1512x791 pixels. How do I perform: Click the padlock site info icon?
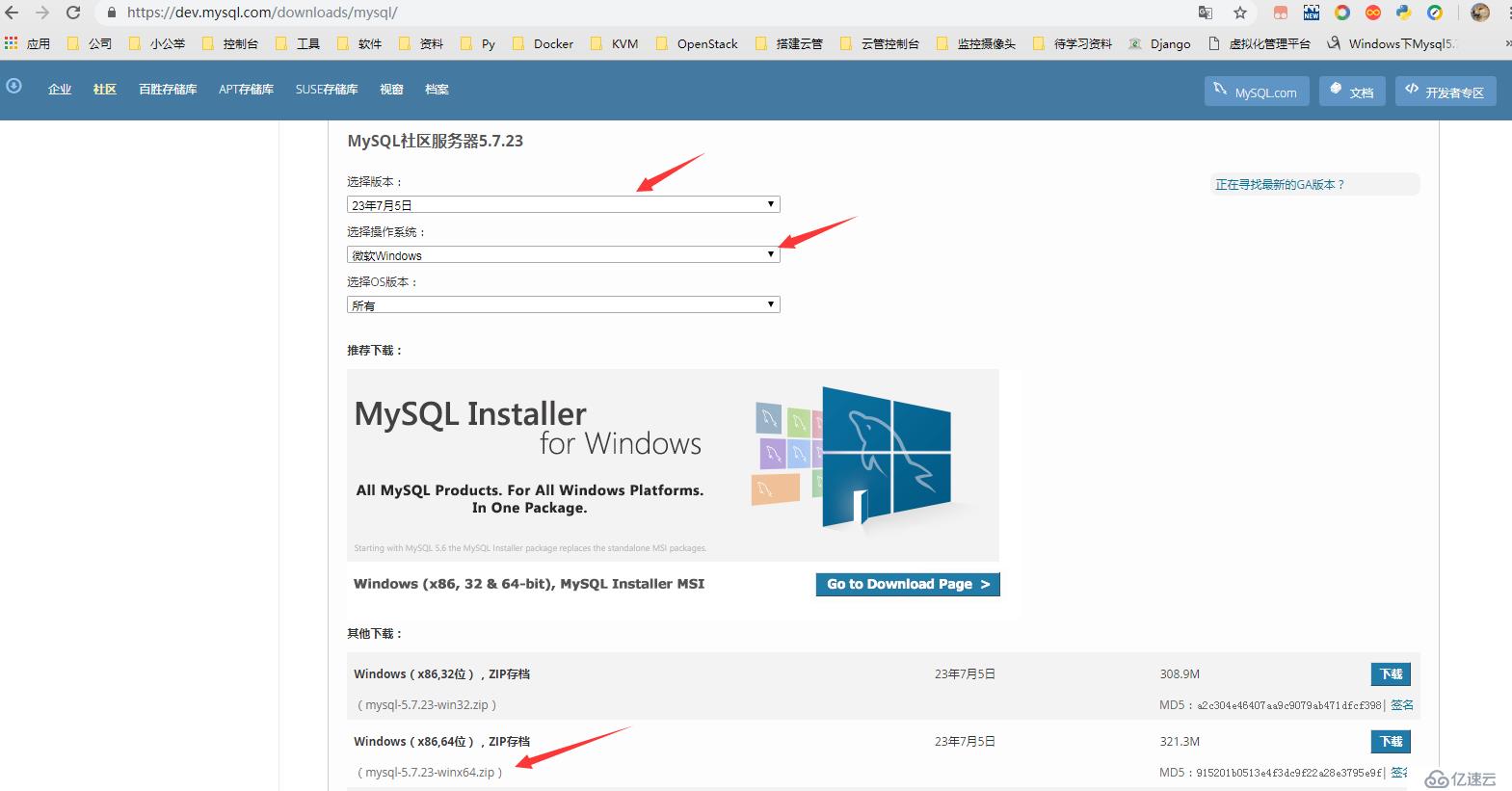[111, 13]
